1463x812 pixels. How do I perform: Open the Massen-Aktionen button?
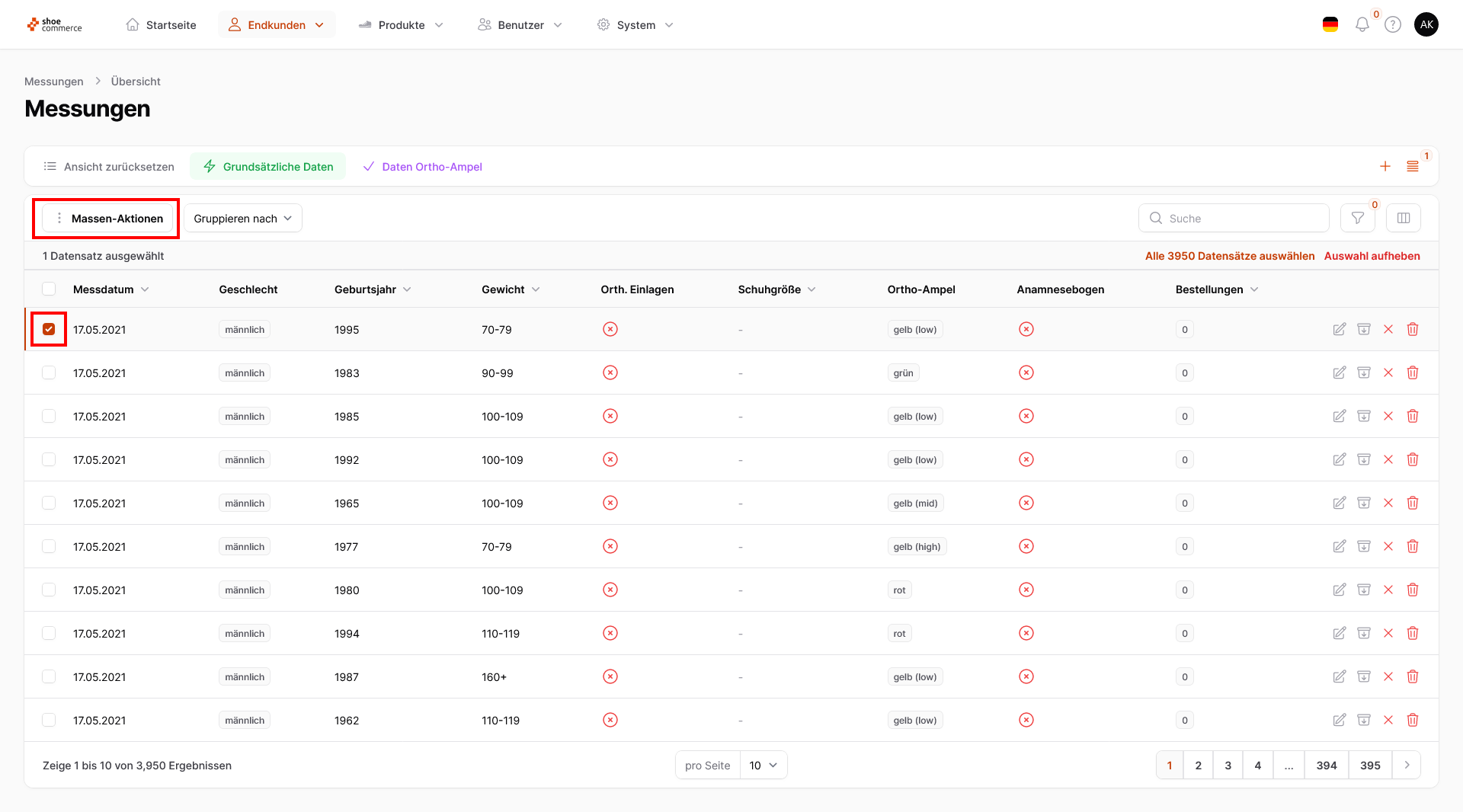pos(107,219)
